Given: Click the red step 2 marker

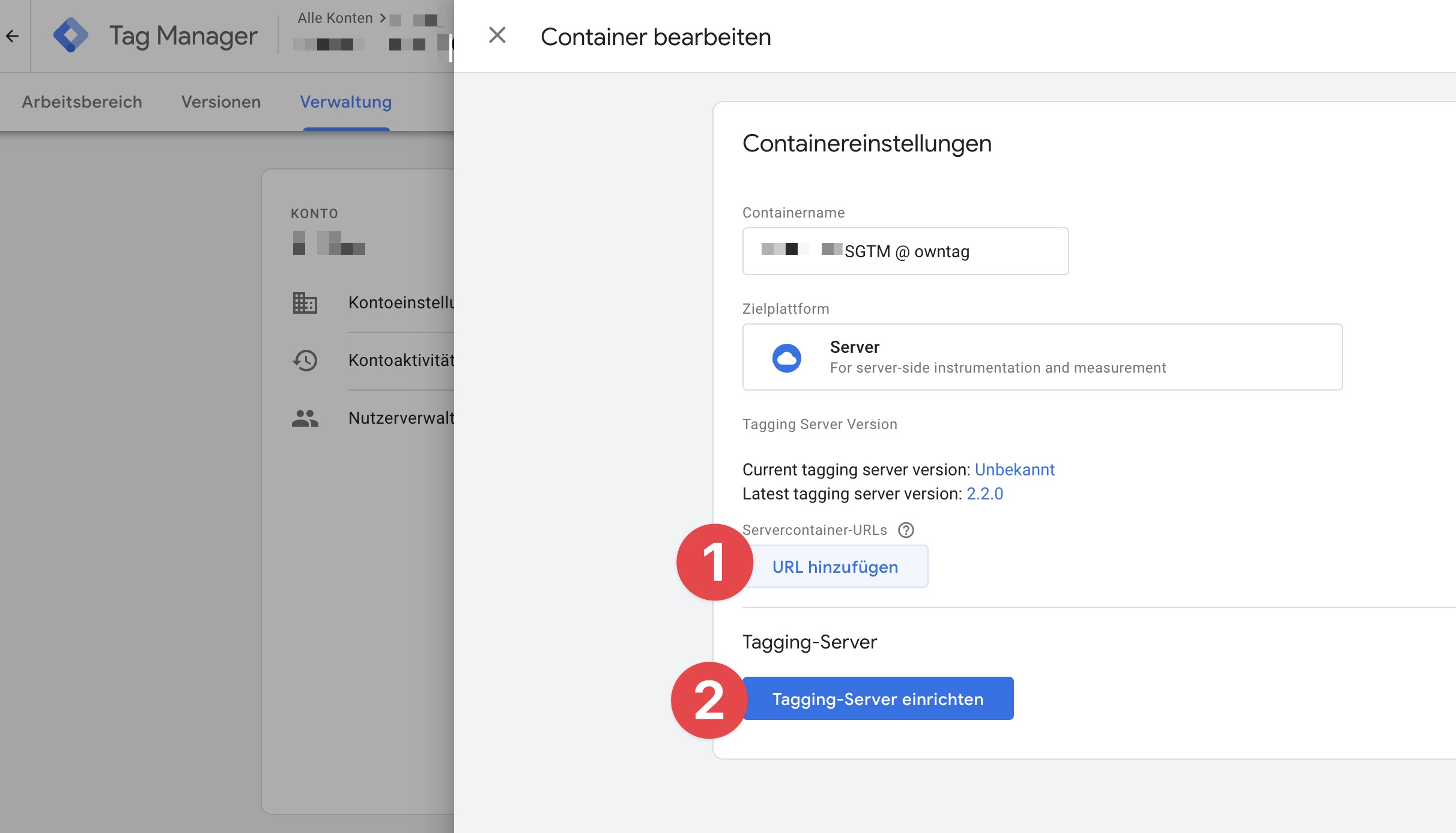Looking at the screenshot, I should point(709,700).
